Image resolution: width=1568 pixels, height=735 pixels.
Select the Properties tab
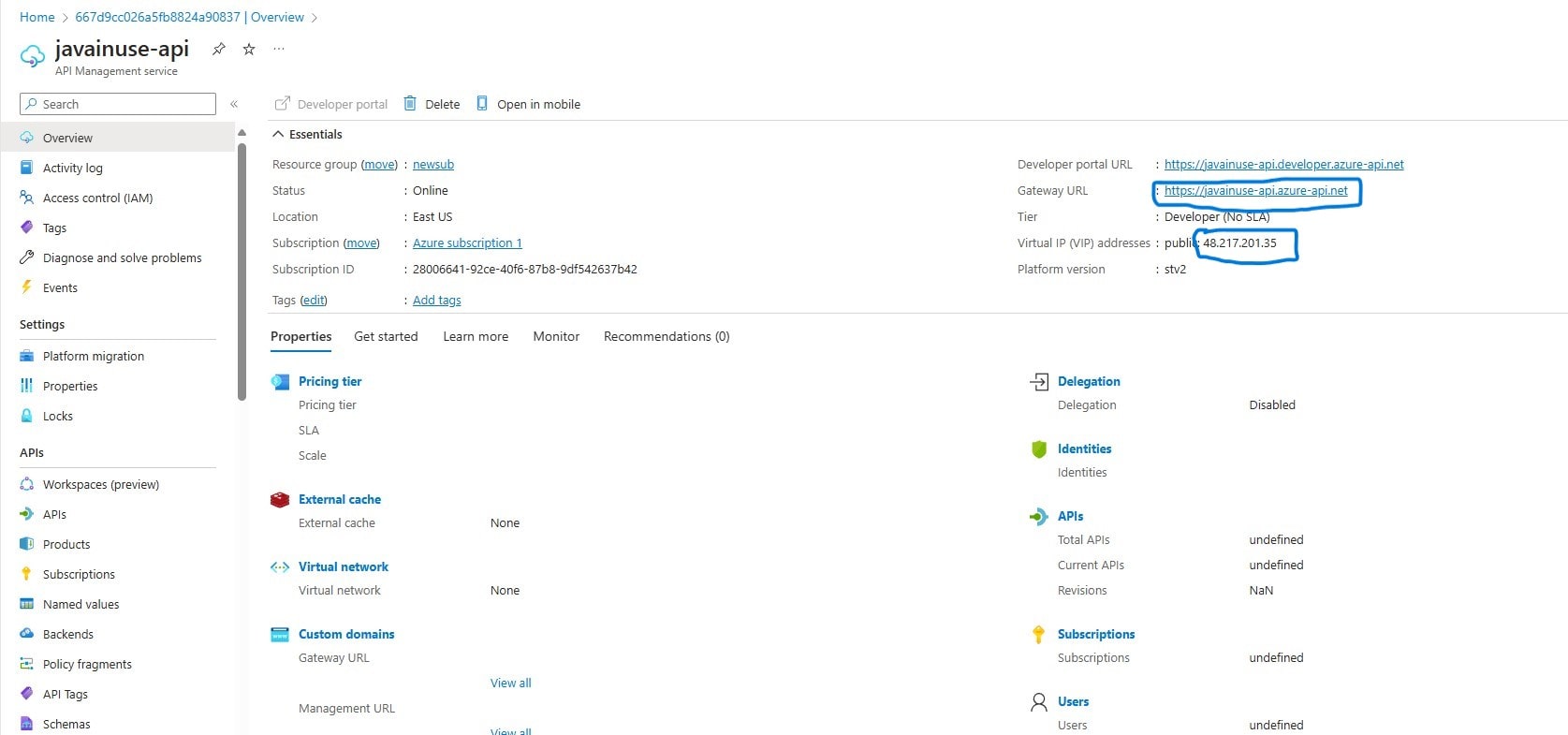(301, 336)
